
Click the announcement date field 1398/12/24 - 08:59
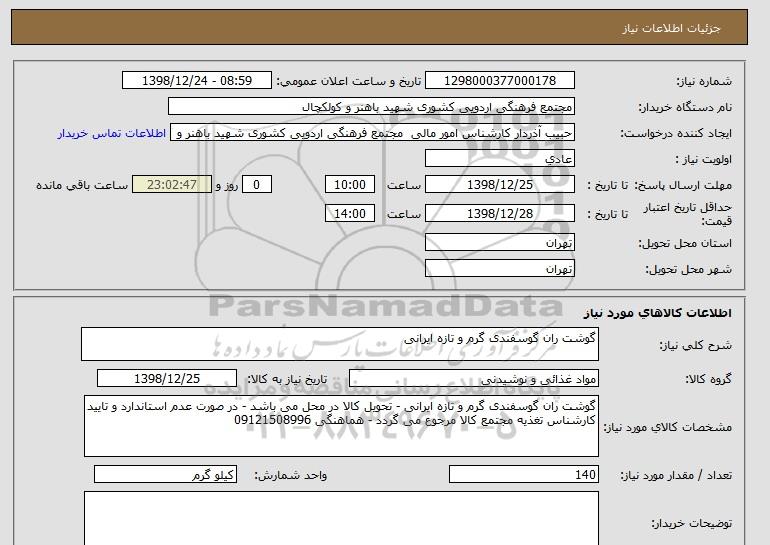coord(197,81)
